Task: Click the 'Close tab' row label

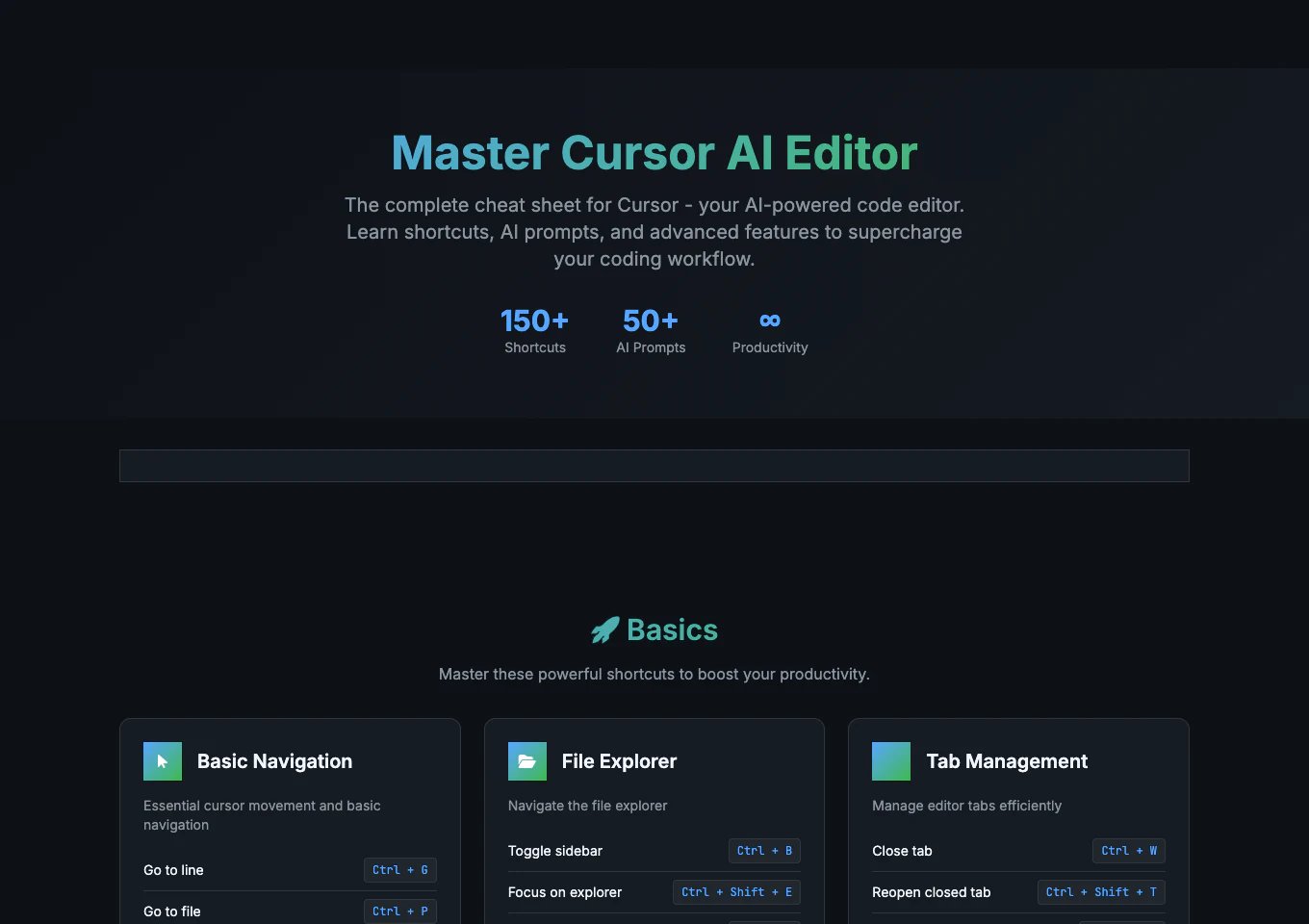Action: (902, 851)
